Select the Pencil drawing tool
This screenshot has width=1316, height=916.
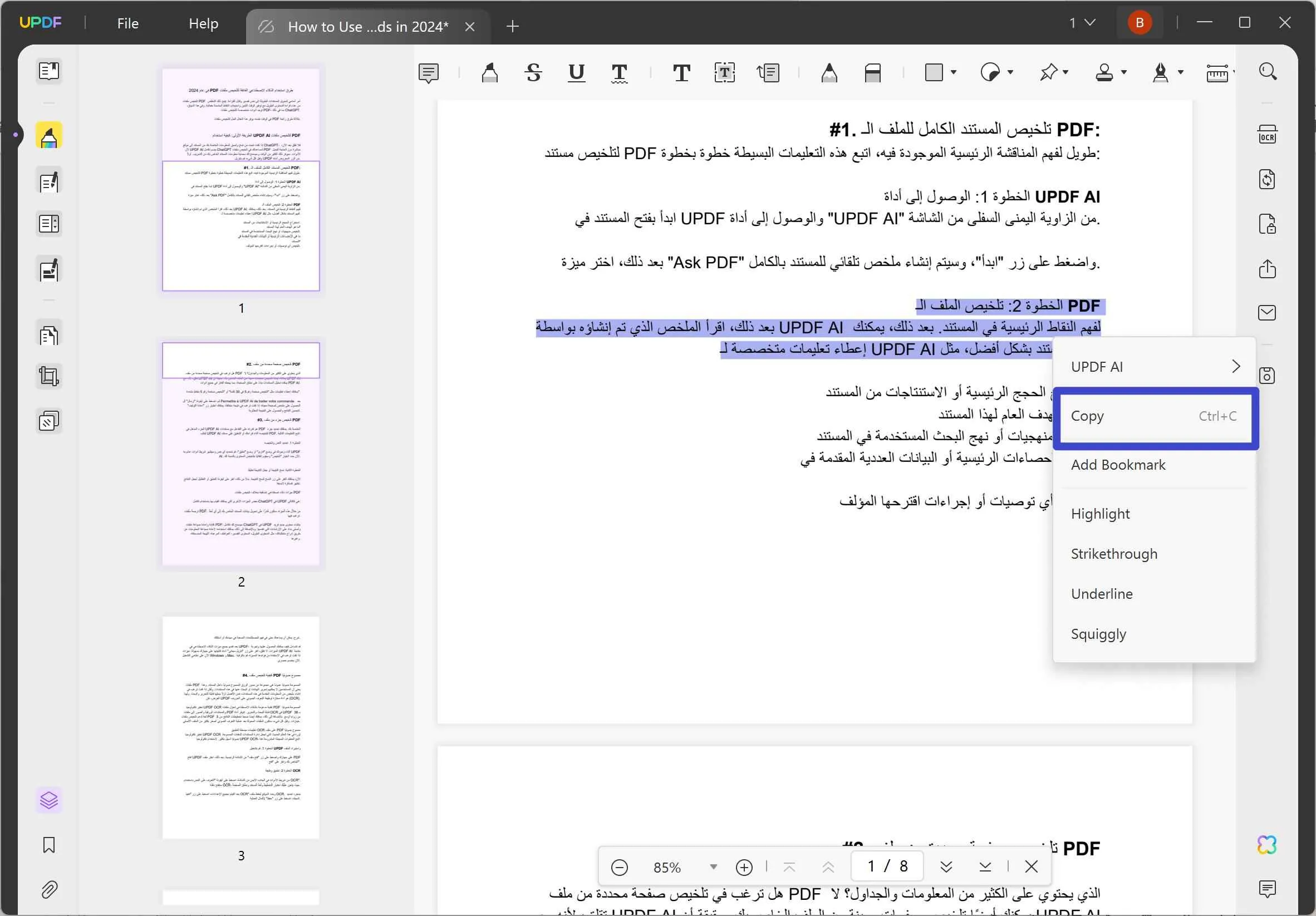tap(829, 73)
